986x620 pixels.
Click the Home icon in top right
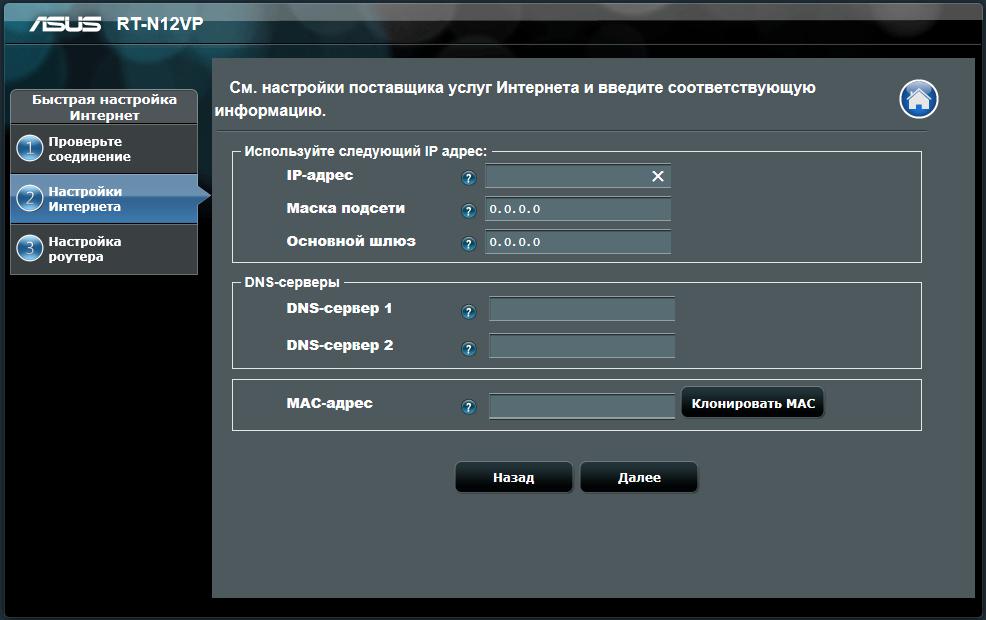click(x=918, y=99)
